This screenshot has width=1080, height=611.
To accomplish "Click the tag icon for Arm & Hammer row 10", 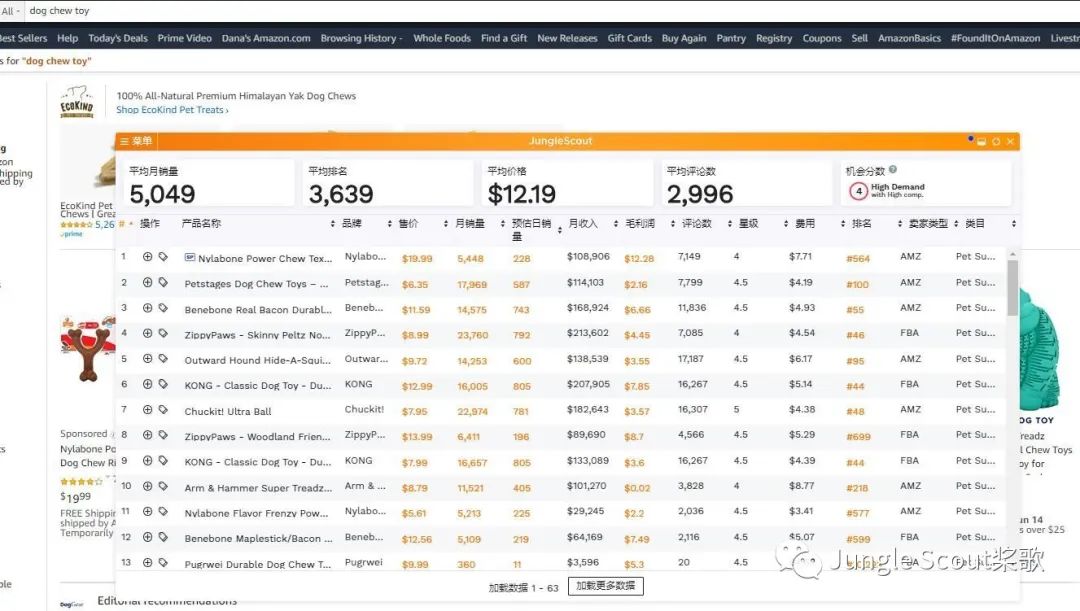I will [163, 487].
